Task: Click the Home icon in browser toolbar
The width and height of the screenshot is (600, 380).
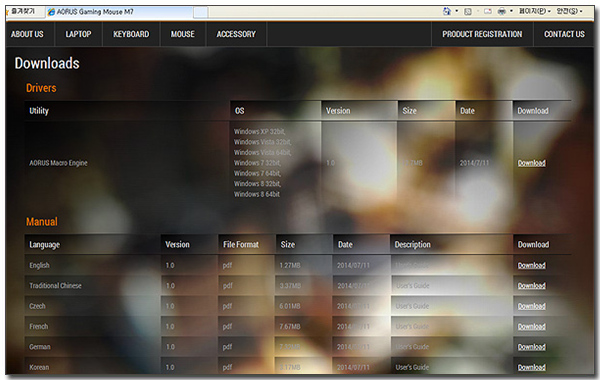Action: (447, 11)
